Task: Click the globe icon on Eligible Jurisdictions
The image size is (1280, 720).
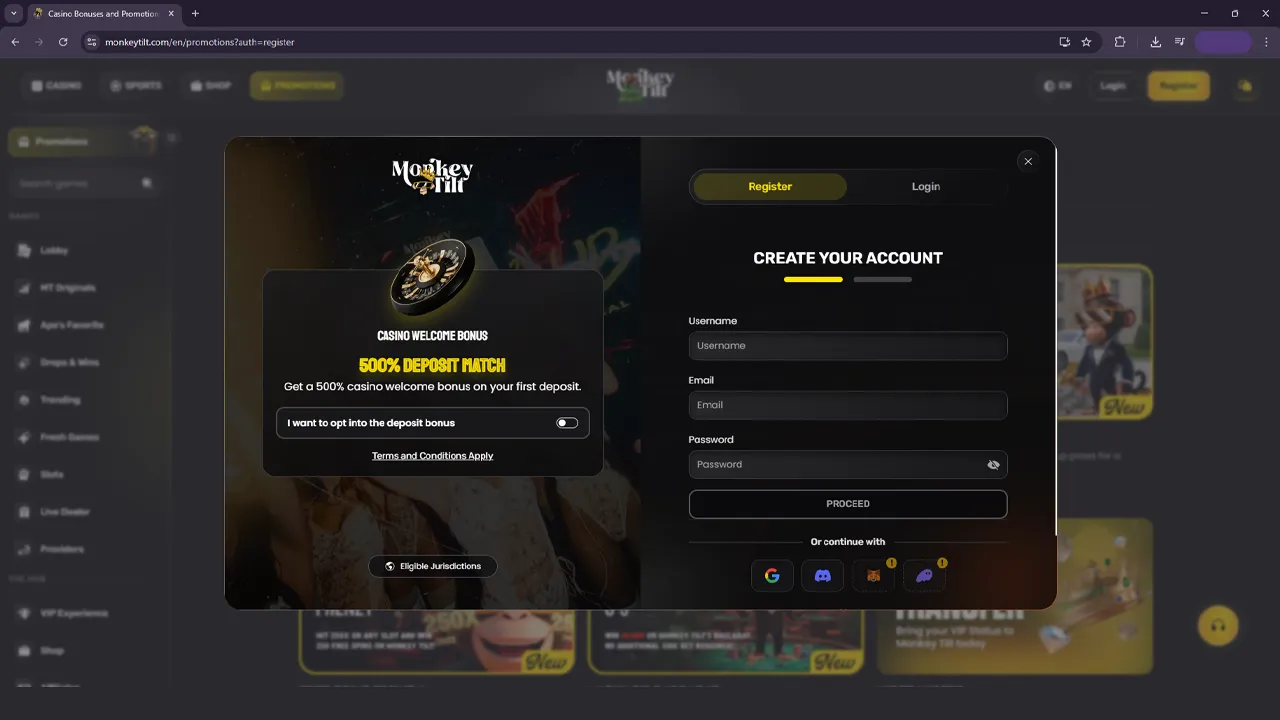Action: [390, 566]
